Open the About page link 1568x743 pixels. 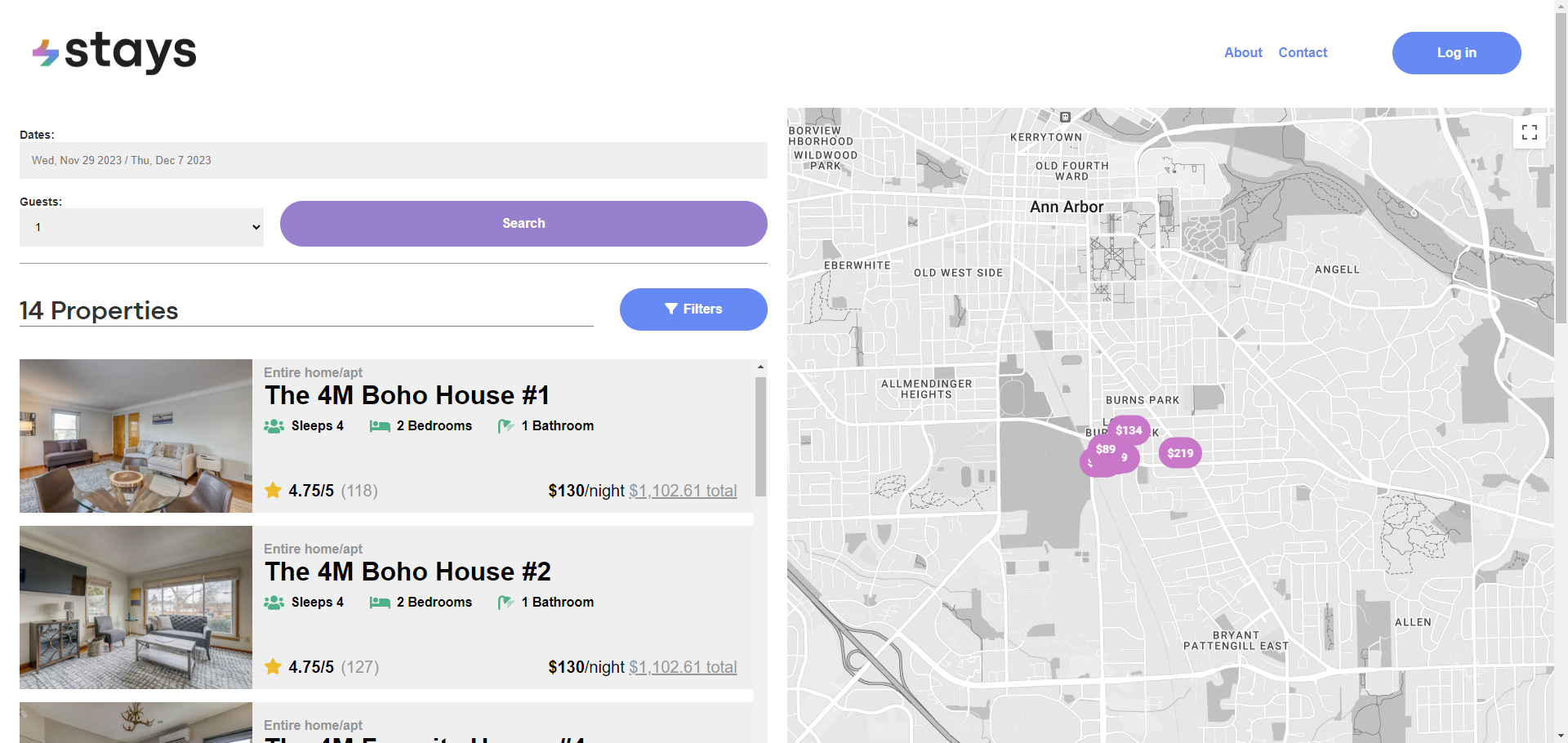[x=1243, y=52]
